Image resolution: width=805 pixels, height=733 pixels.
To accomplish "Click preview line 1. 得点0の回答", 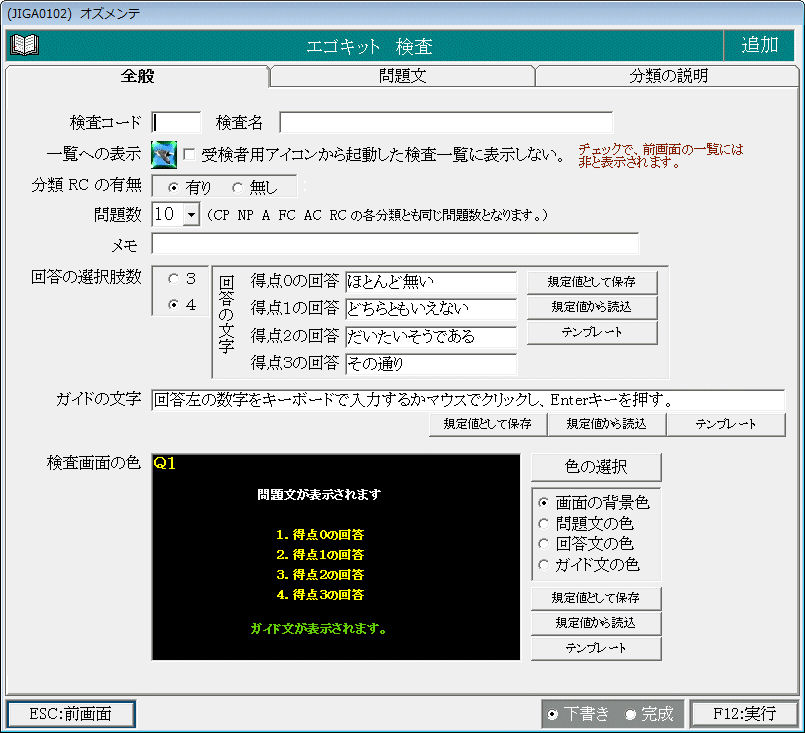I will (x=320, y=535).
